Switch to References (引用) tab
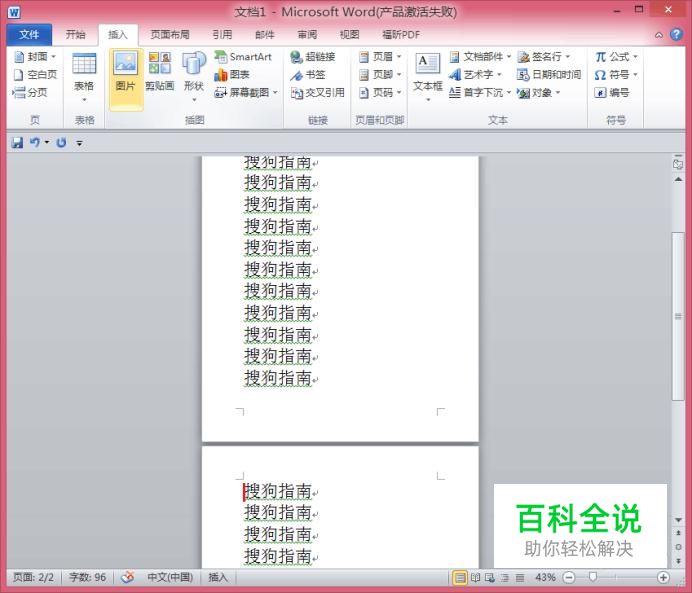 click(x=222, y=34)
